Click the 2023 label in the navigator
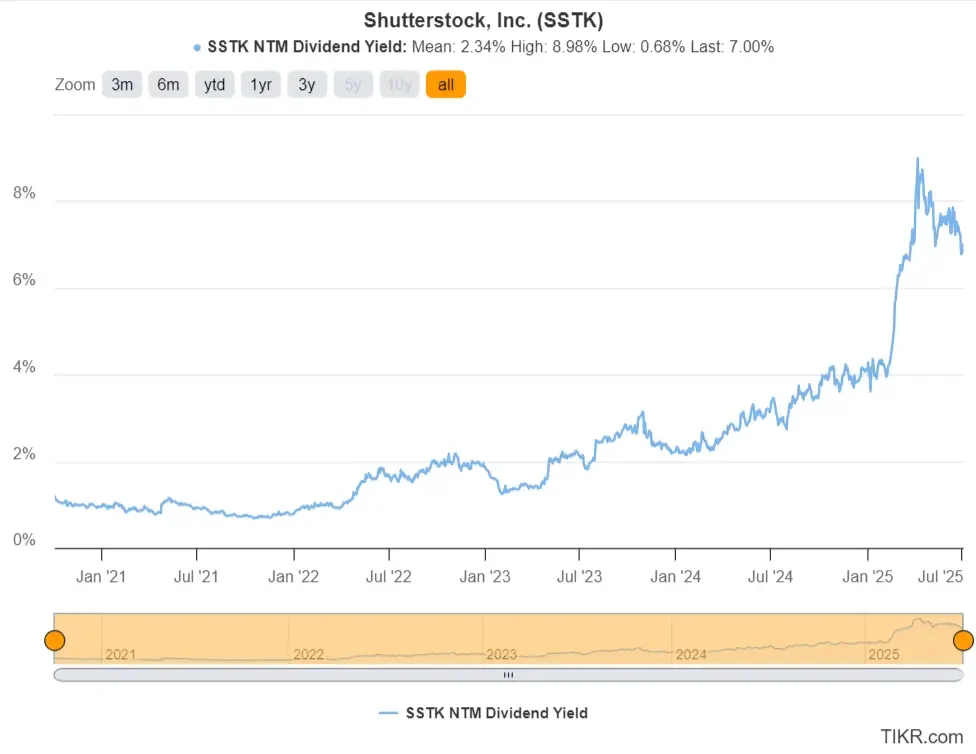The width and height of the screenshot is (976, 754). coord(502,654)
